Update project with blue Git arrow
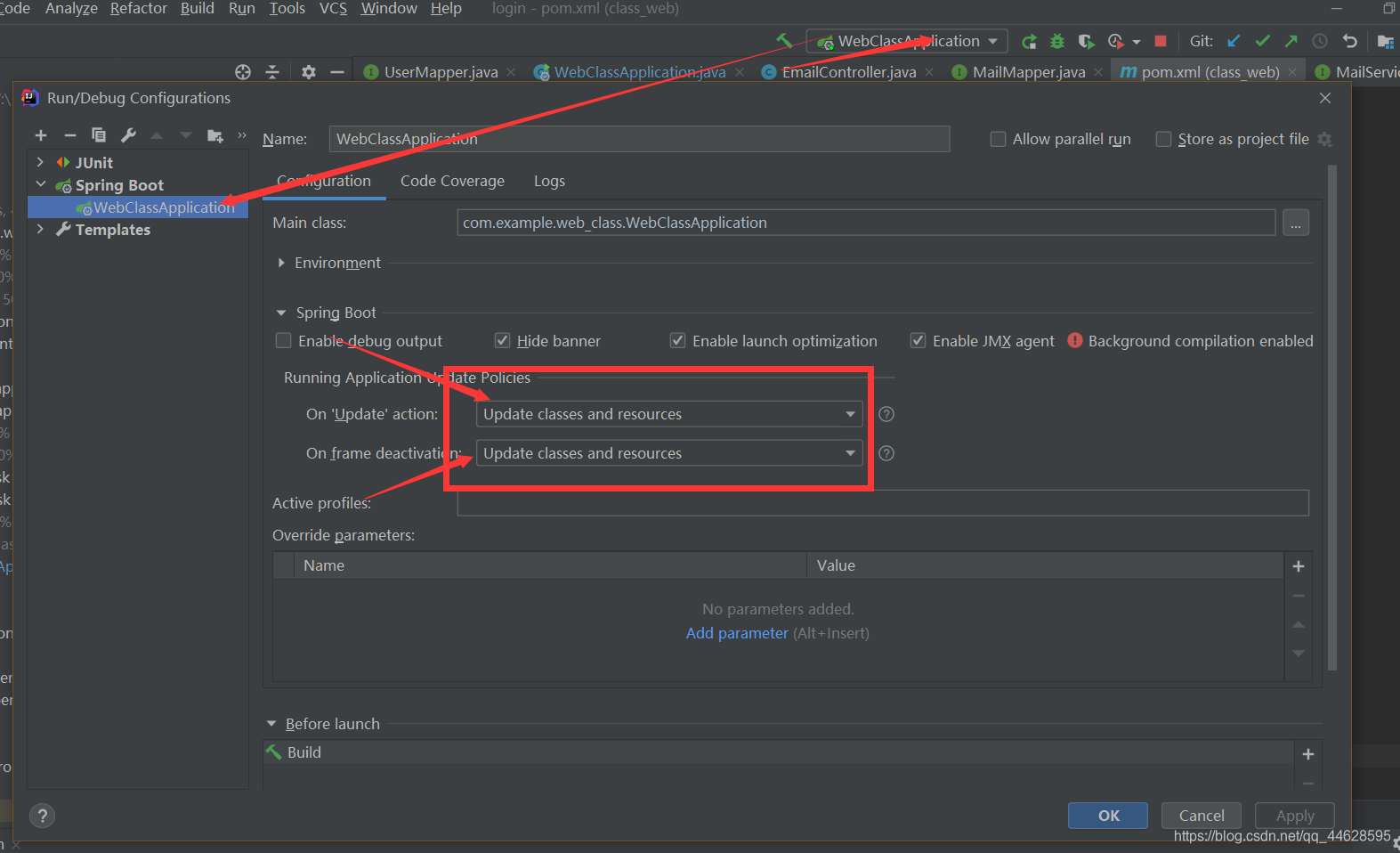The height and width of the screenshot is (853, 1400). 1234,41
